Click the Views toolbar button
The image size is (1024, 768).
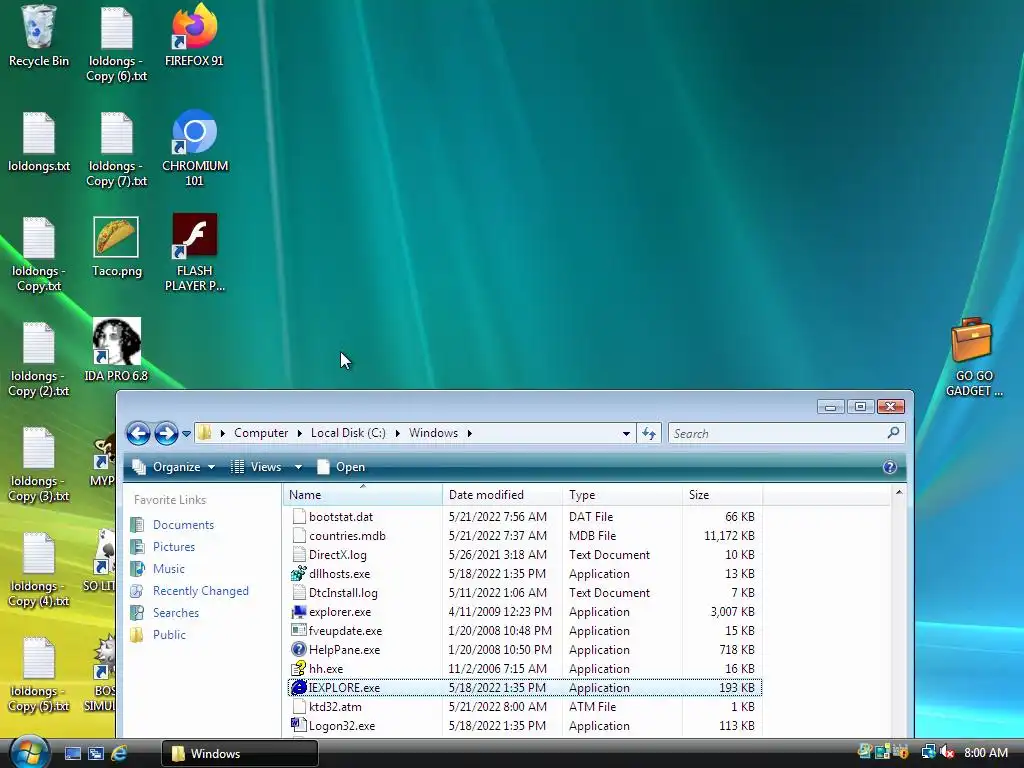click(x=258, y=467)
